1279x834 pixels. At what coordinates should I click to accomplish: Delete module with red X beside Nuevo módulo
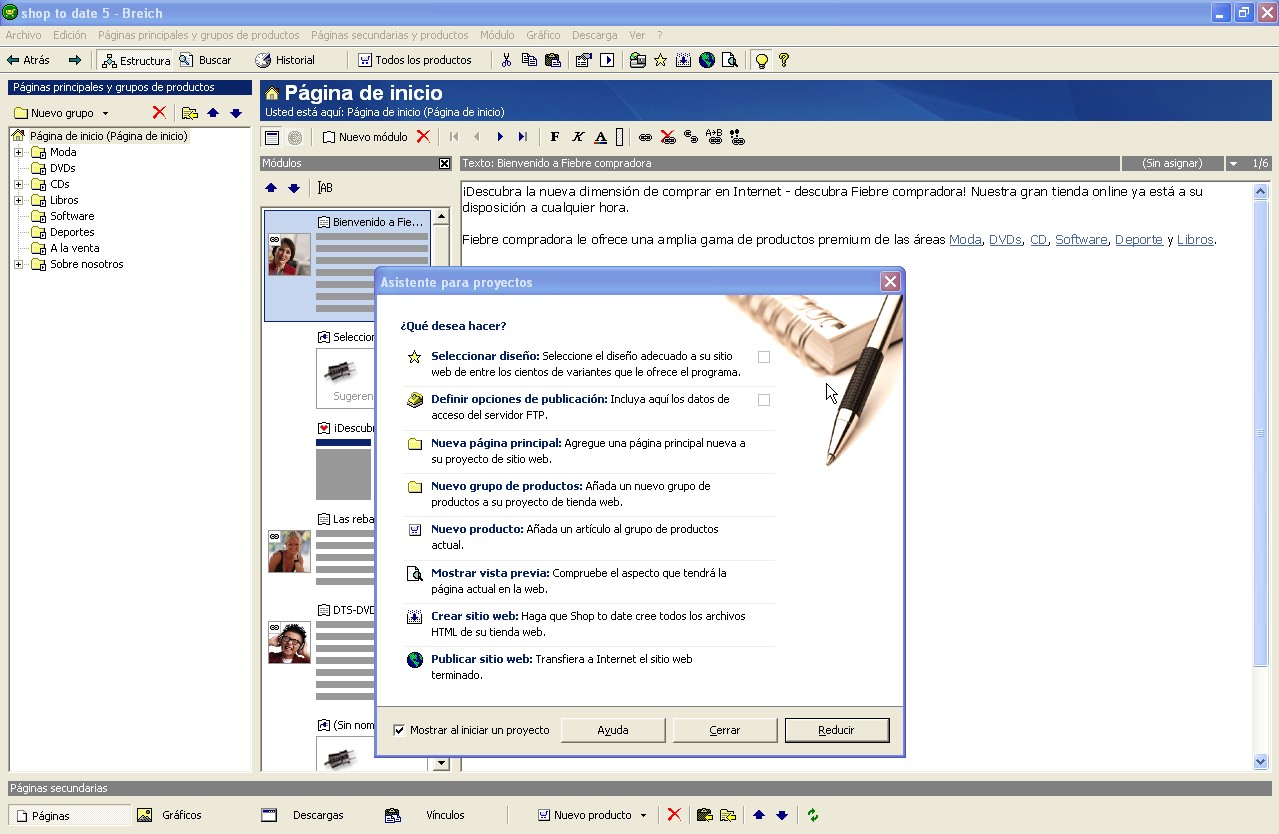(x=424, y=137)
